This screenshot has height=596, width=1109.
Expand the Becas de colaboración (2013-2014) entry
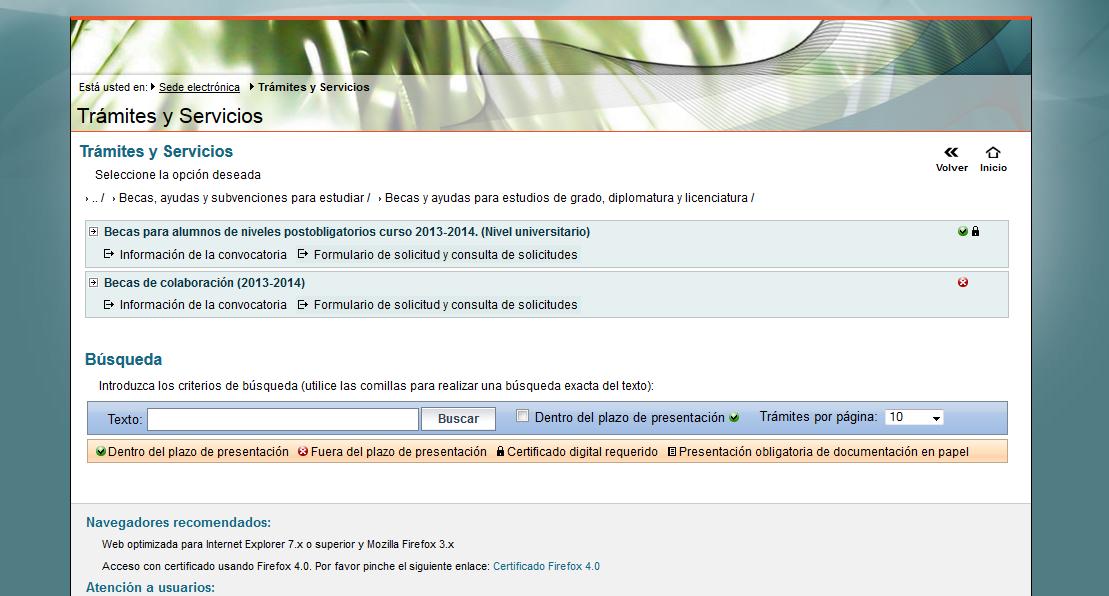(94, 283)
